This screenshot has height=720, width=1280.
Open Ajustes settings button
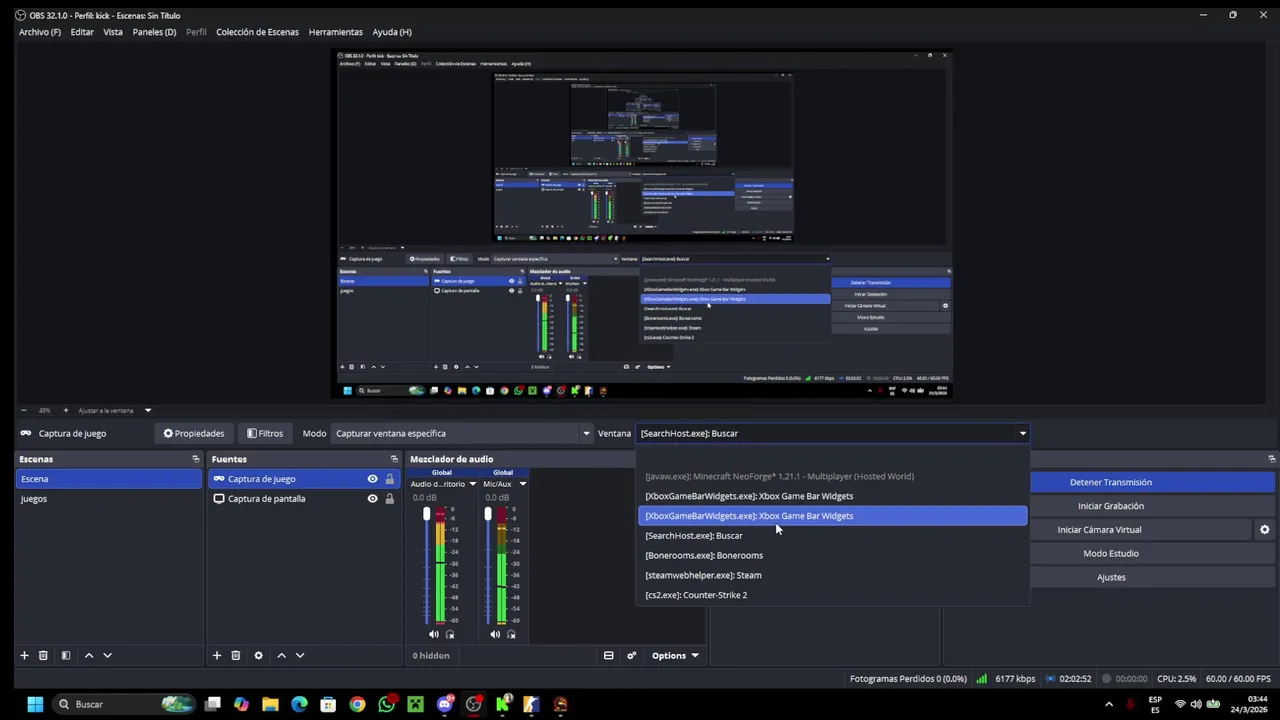click(1111, 577)
